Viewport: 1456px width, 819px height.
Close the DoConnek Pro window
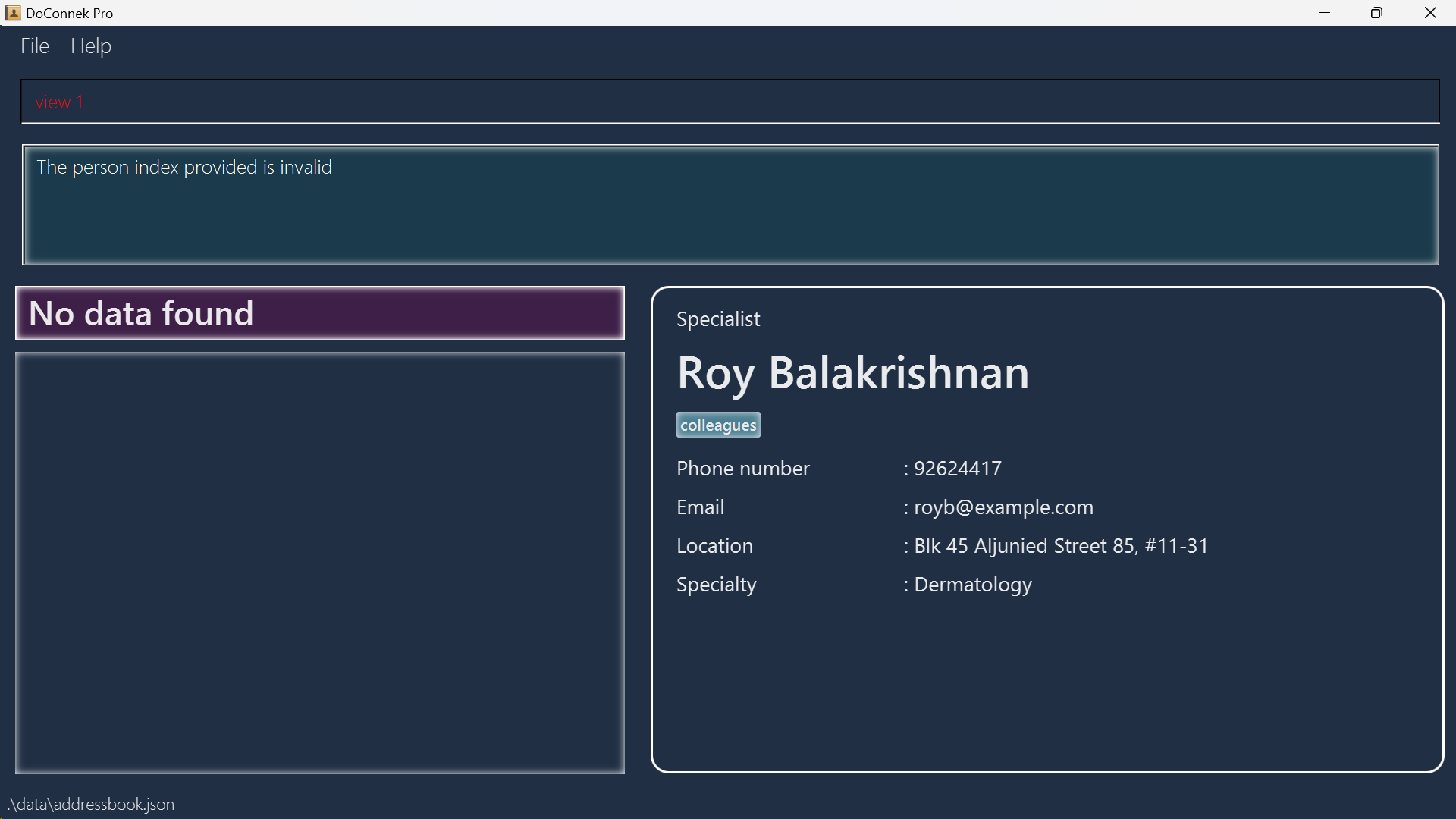click(x=1430, y=13)
